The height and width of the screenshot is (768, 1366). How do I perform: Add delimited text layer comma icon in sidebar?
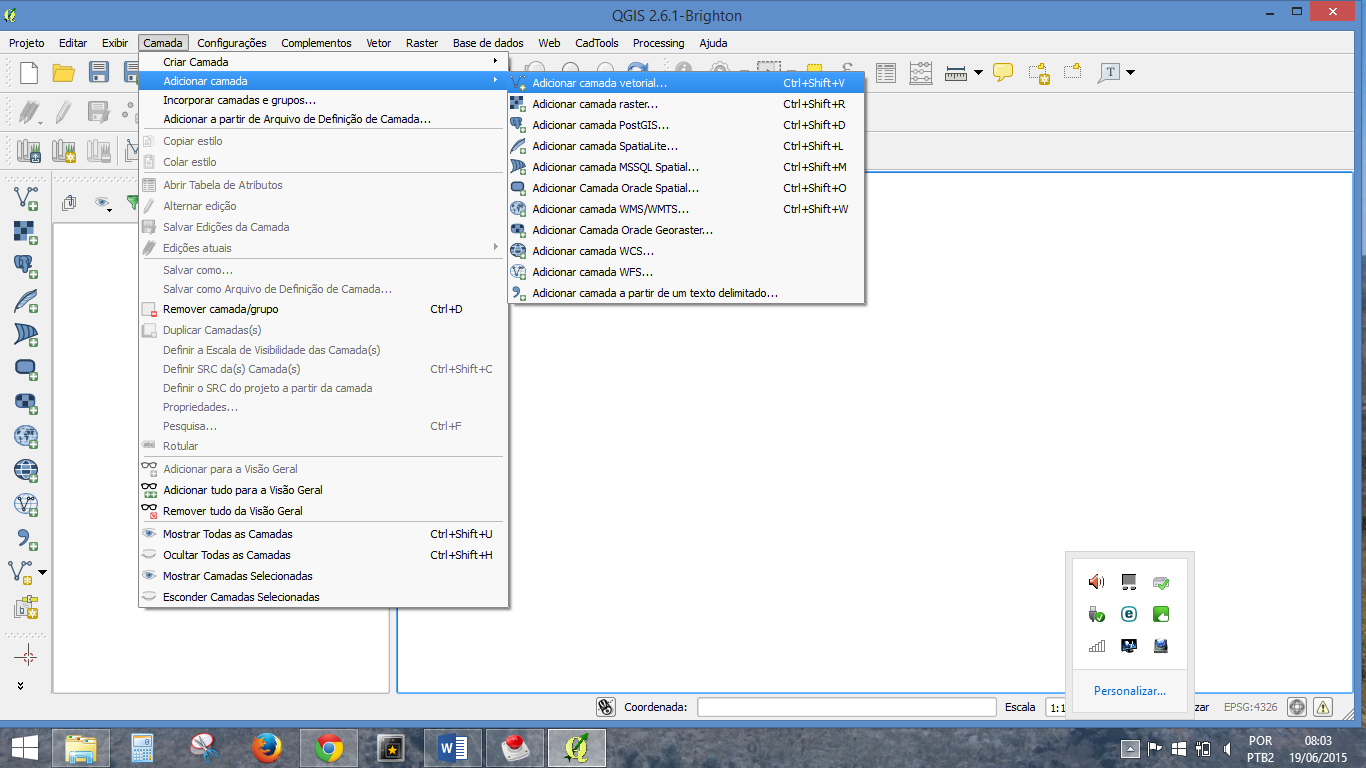(x=26, y=538)
